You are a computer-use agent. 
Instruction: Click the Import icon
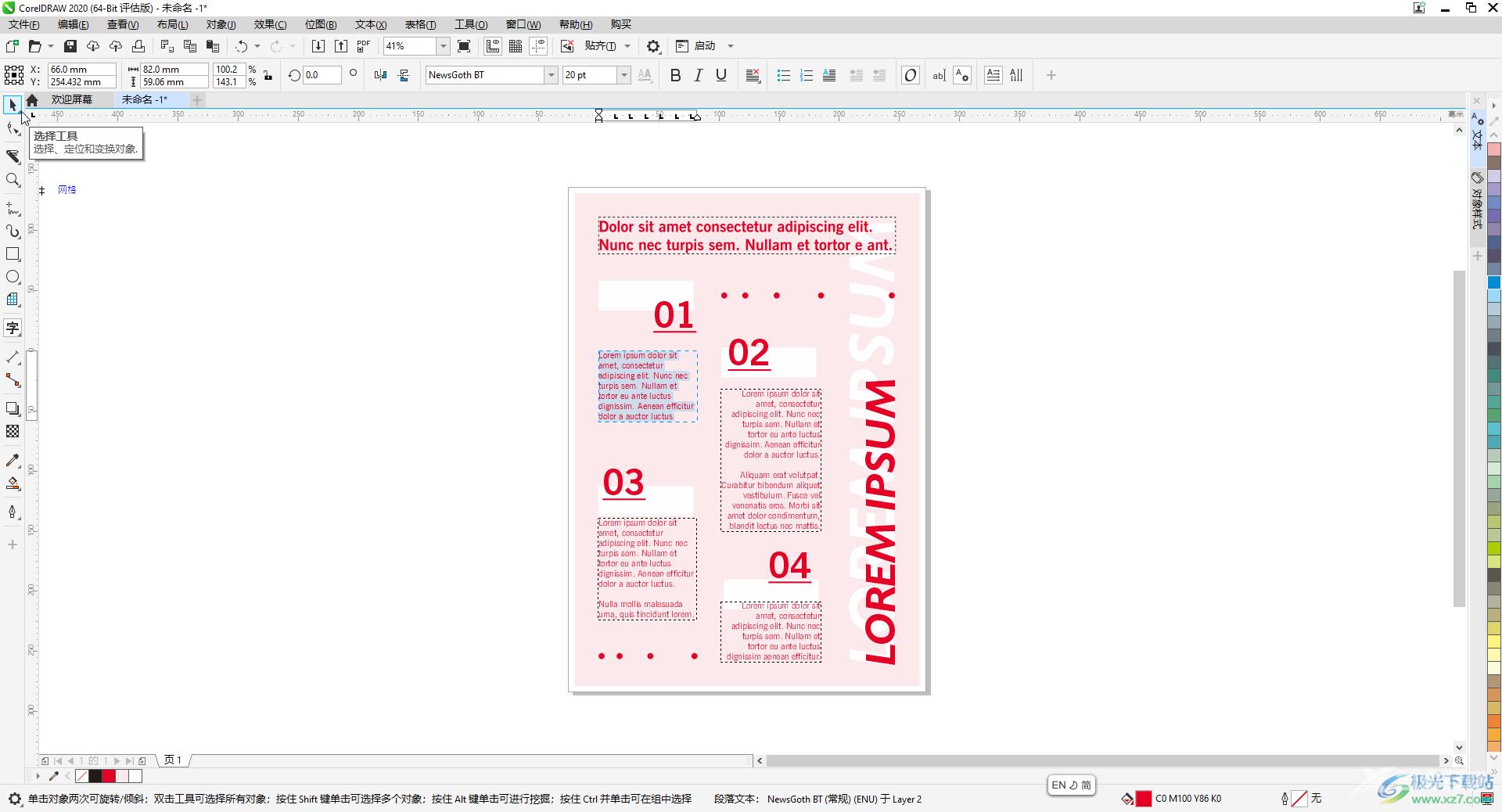318,46
